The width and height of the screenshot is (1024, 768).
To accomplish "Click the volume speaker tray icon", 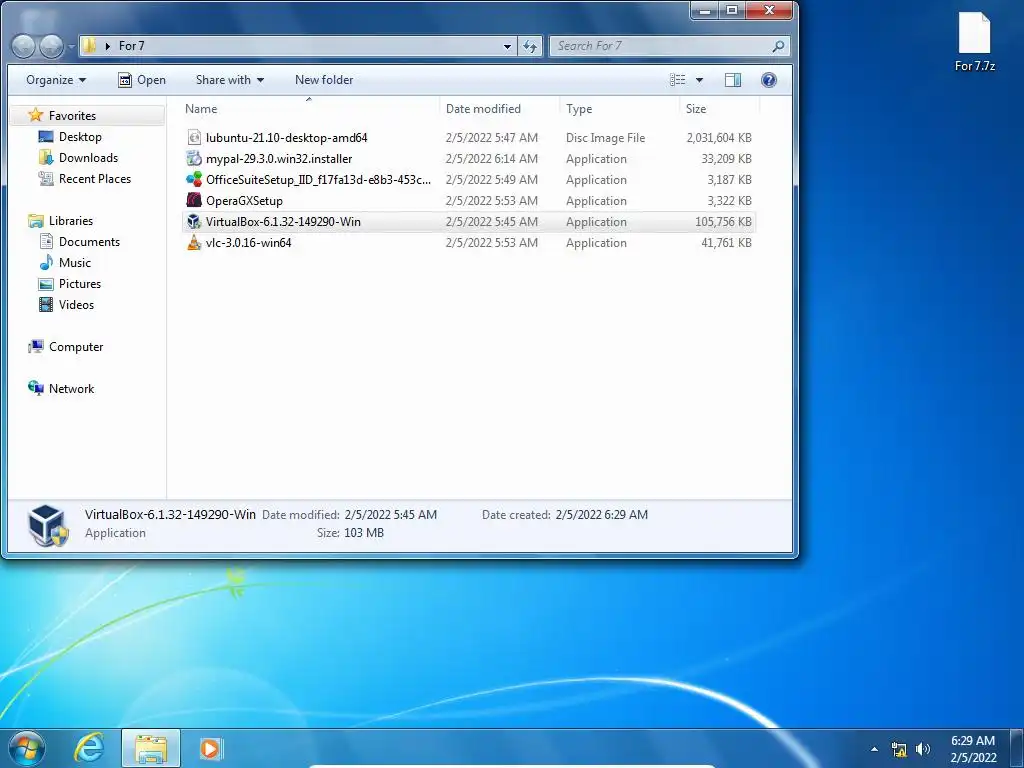I will point(922,749).
